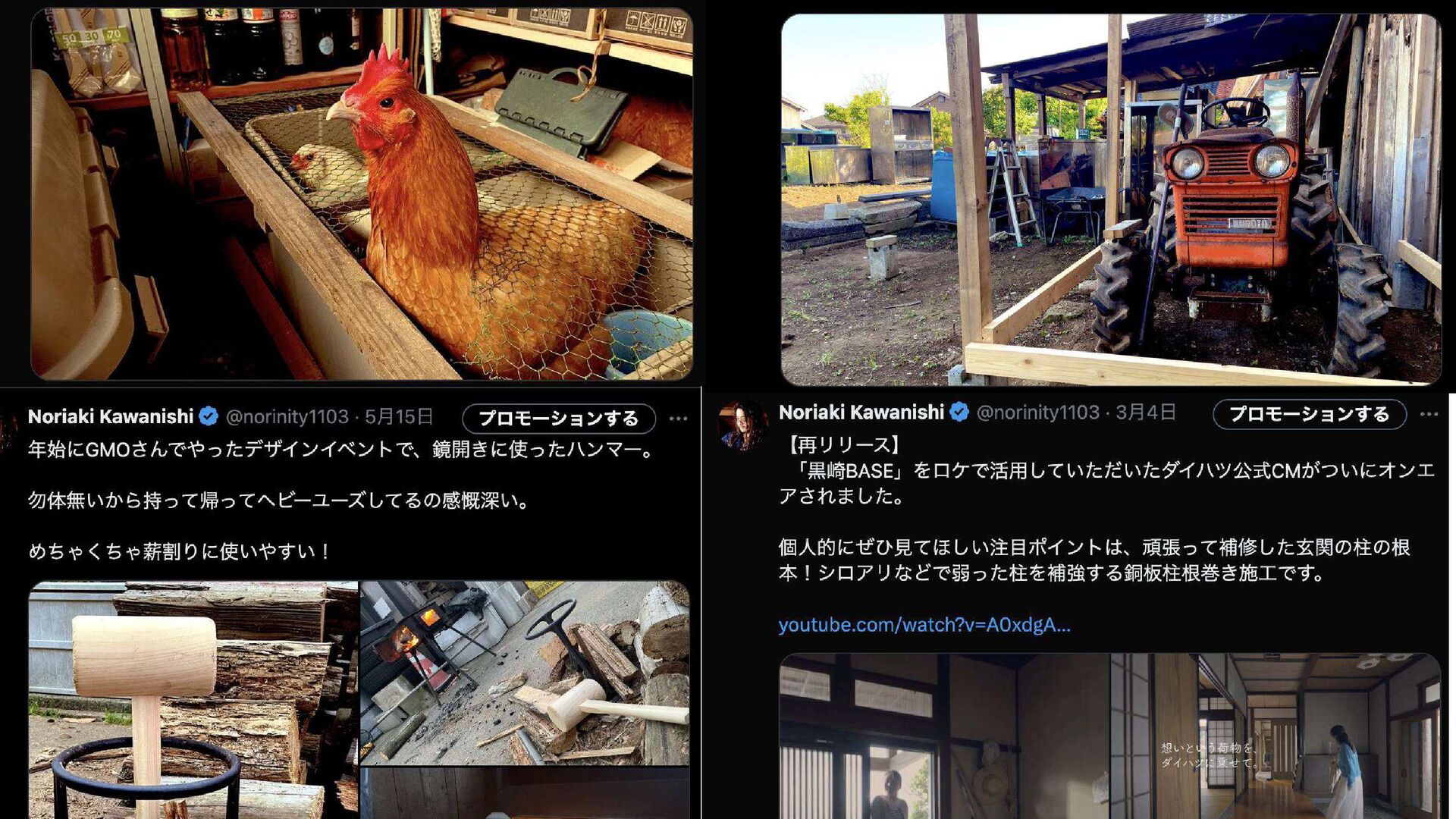Open the chicken photo
This screenshot has width=1456, height=819.
(x=362, y=194)
